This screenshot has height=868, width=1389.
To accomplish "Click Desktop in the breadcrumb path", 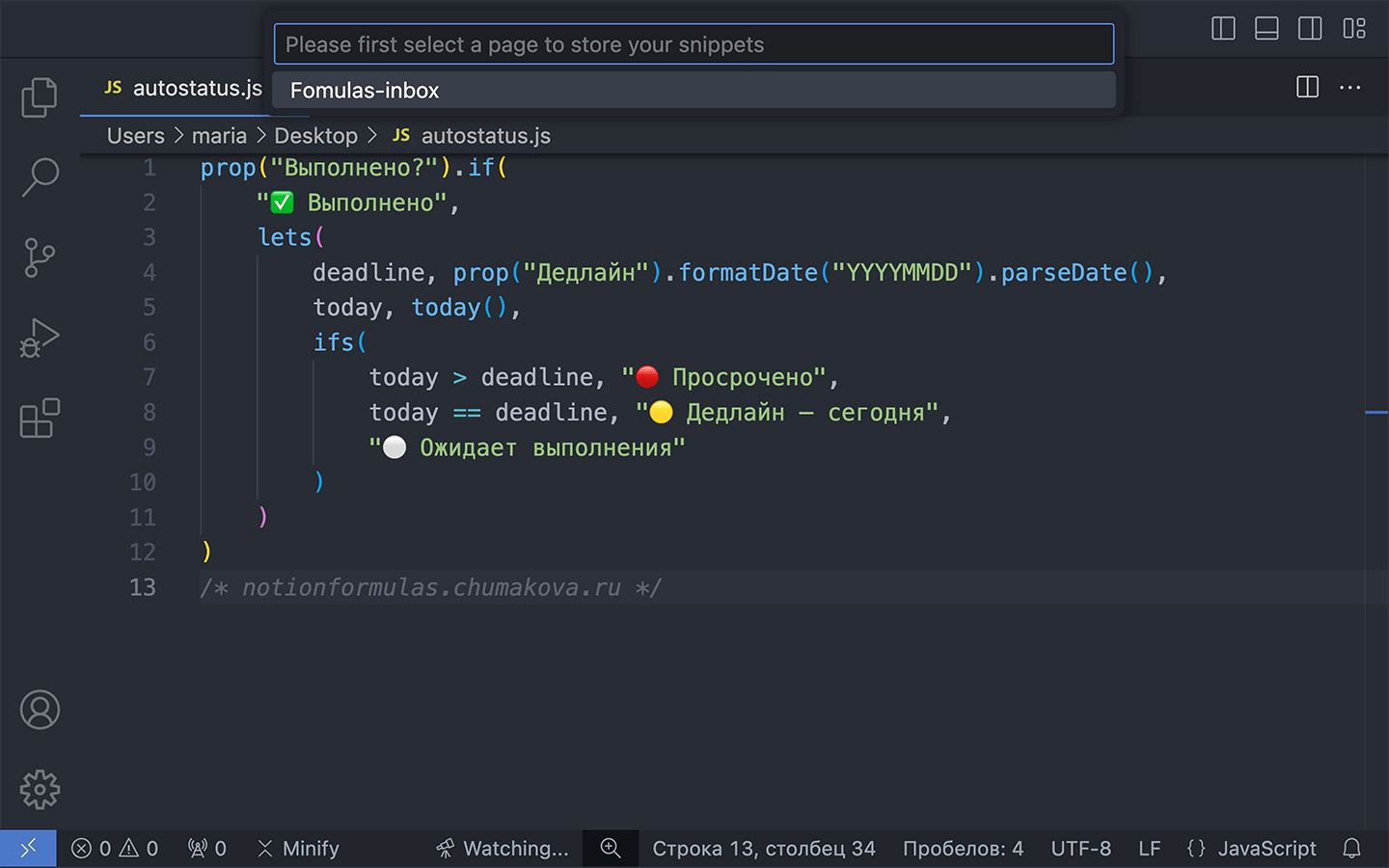I will pyautogui.click(x=315, y=136).
